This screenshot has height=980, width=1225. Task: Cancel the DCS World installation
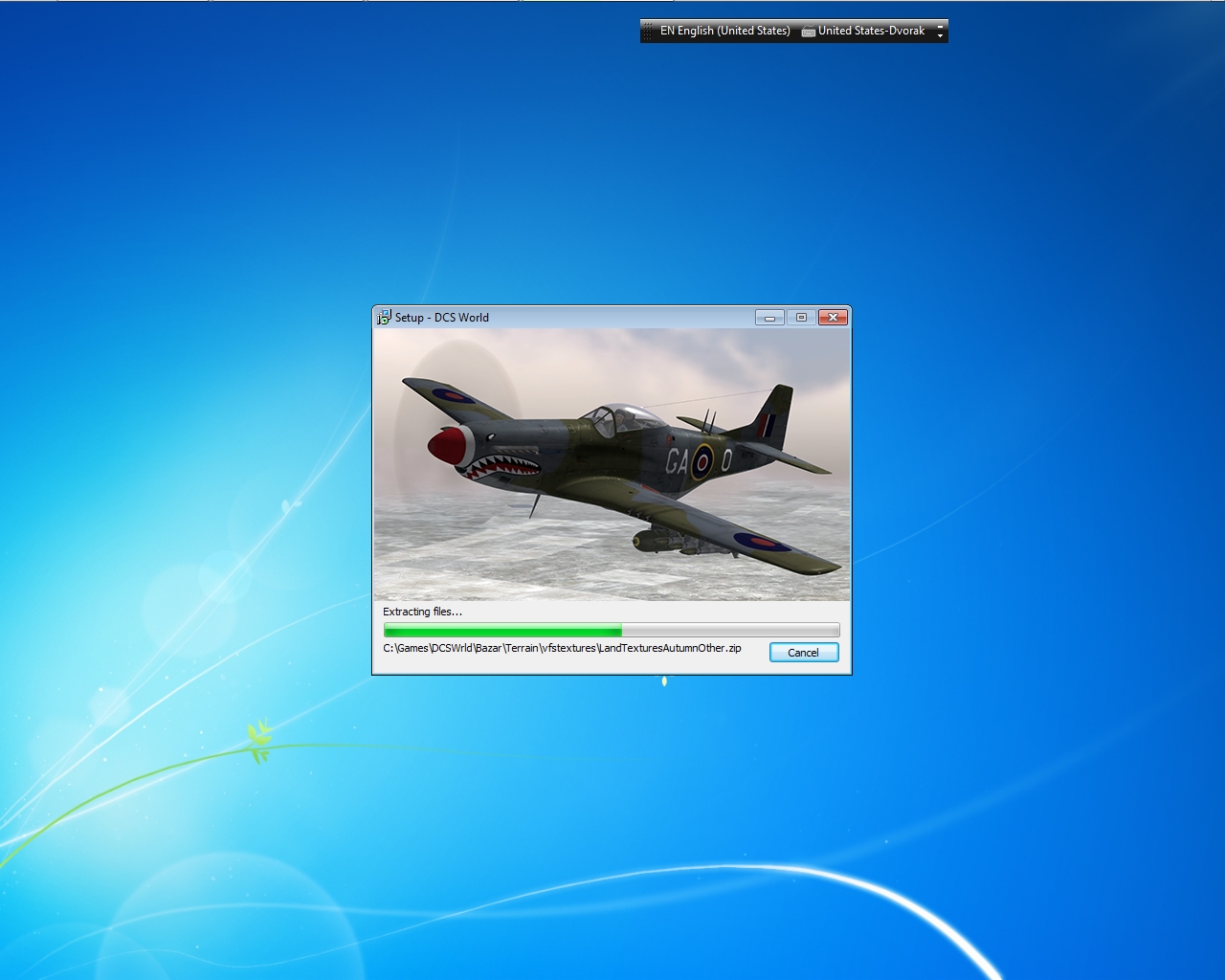pyautogui.click(x=804, y=653)
